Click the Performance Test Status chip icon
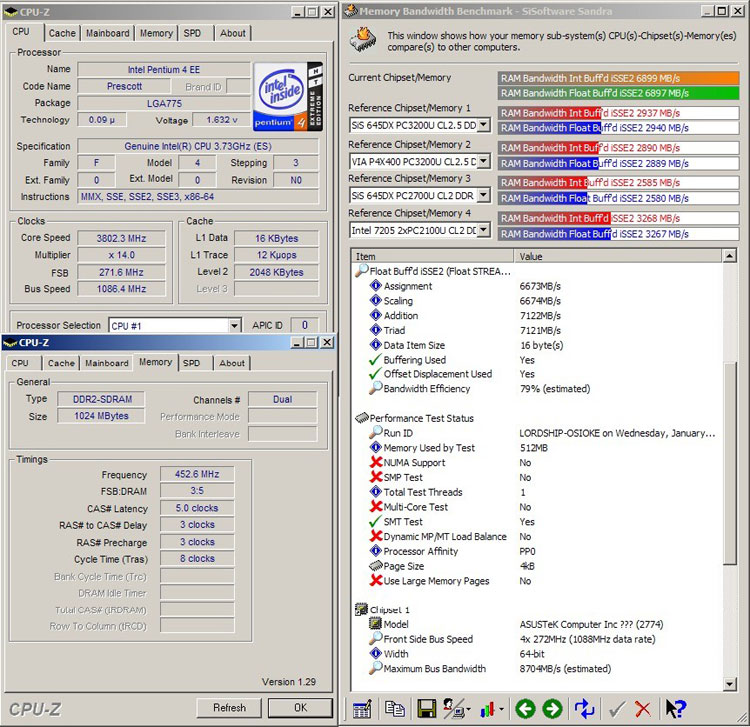Viewport: 750px width, 727px height. click(361, 418)
